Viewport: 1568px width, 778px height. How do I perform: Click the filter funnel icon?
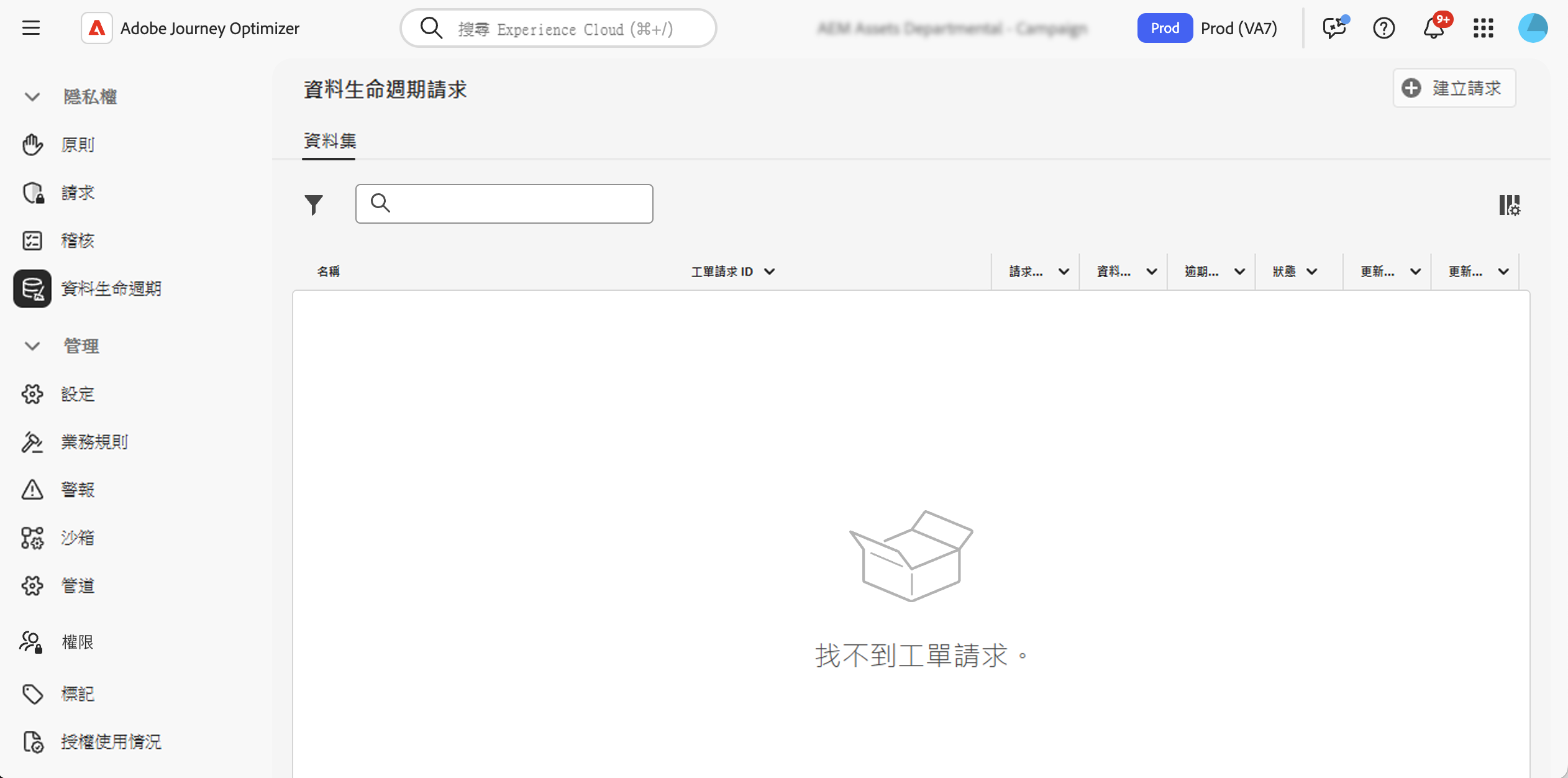pyautogui.click(x=314, y=204)
